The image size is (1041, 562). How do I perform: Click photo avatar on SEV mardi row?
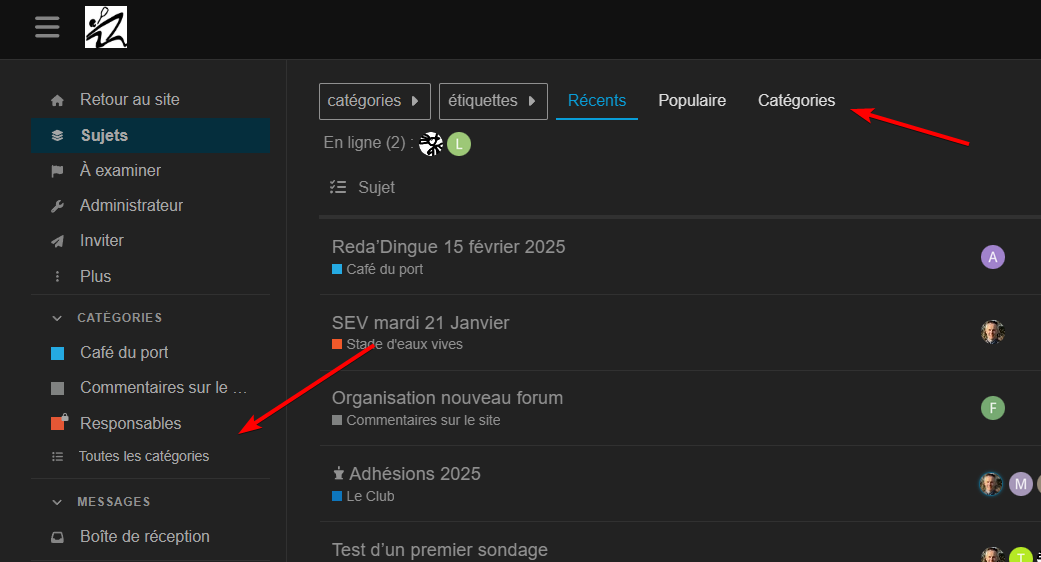tap(993, 332)
